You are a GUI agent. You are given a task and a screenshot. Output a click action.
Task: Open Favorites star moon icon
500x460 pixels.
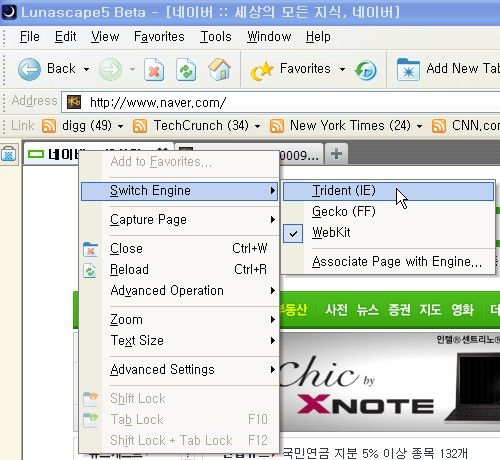coord(262,71)
